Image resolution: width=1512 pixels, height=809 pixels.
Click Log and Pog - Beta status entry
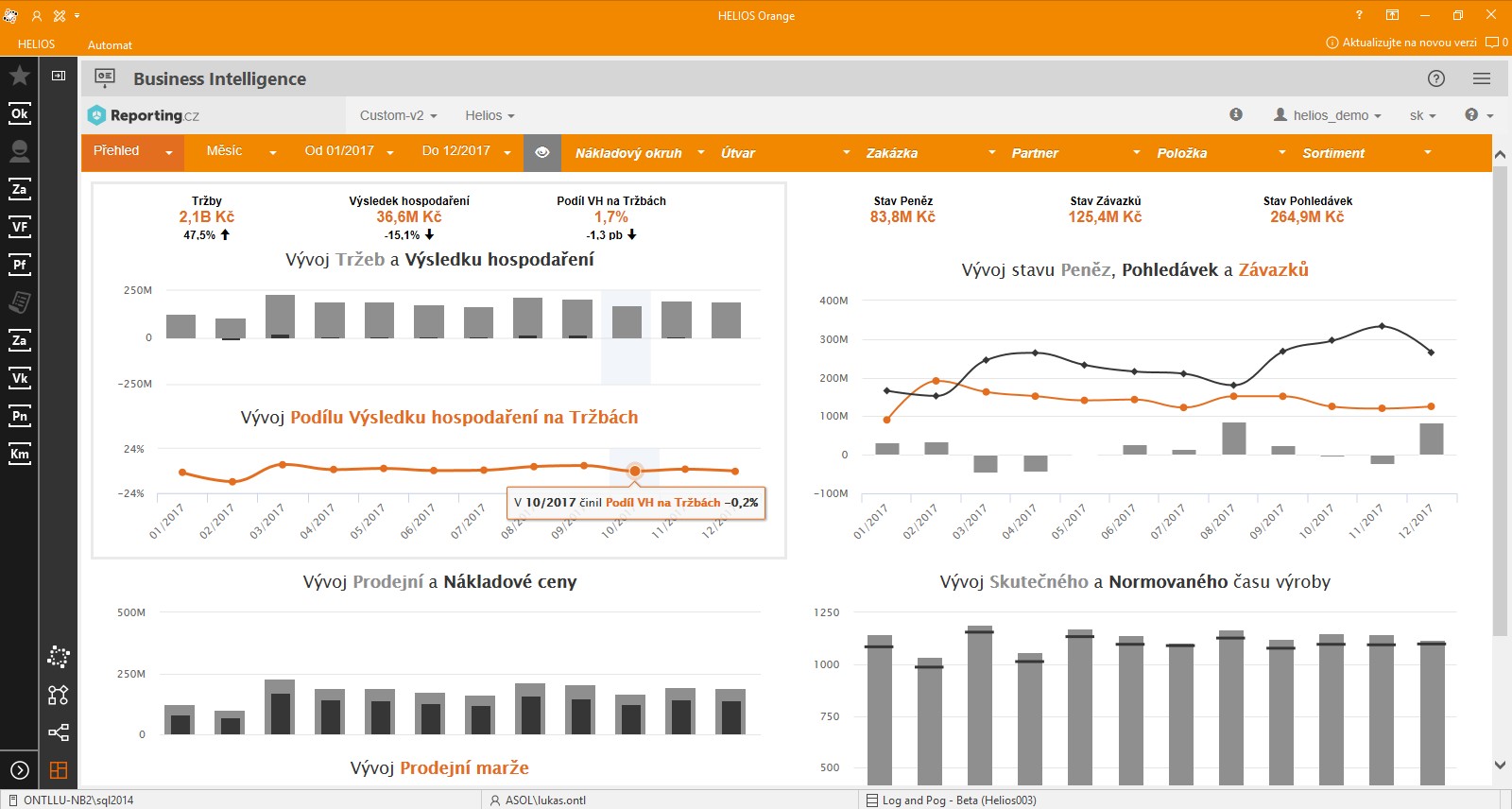952,800
